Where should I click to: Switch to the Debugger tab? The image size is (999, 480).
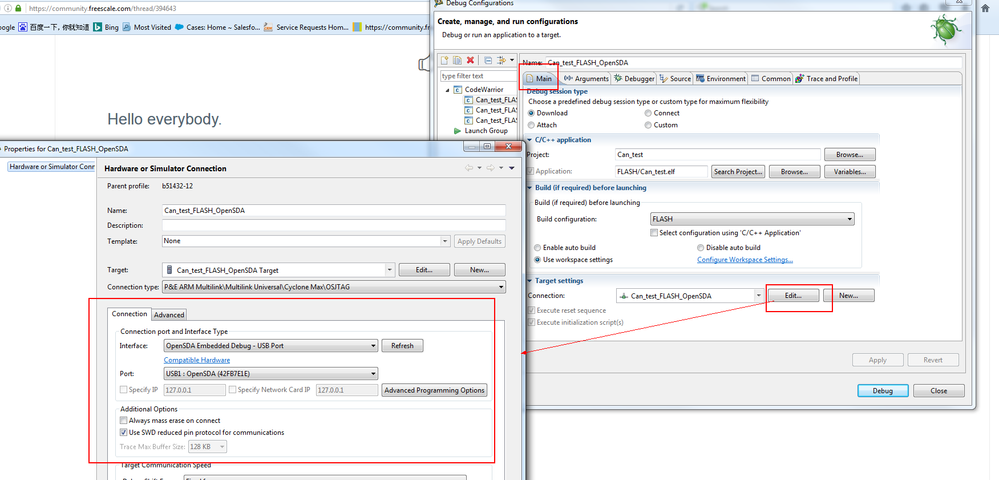pyautogui.click(x=635, y=78)
